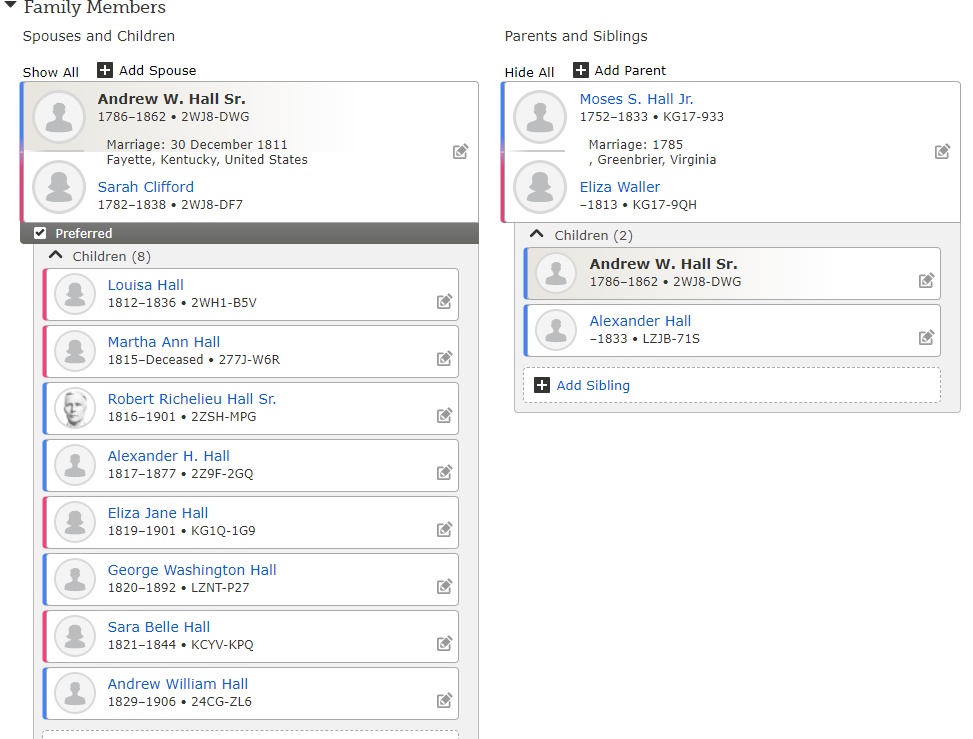Click edit icon for Moses and Eliza's marriage
This screenshot has height=739, width=973.
point(942,151)
